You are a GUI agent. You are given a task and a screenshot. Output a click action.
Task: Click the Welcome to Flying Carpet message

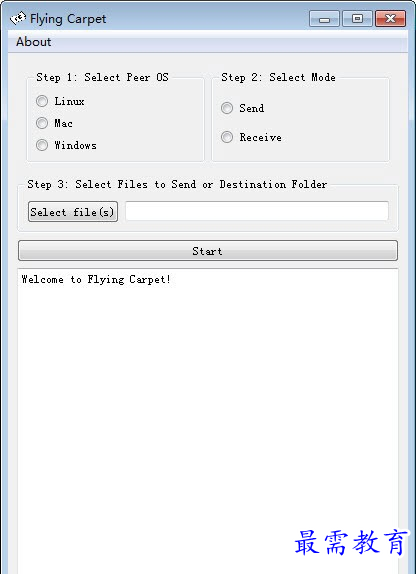click(x=96, y=280)
